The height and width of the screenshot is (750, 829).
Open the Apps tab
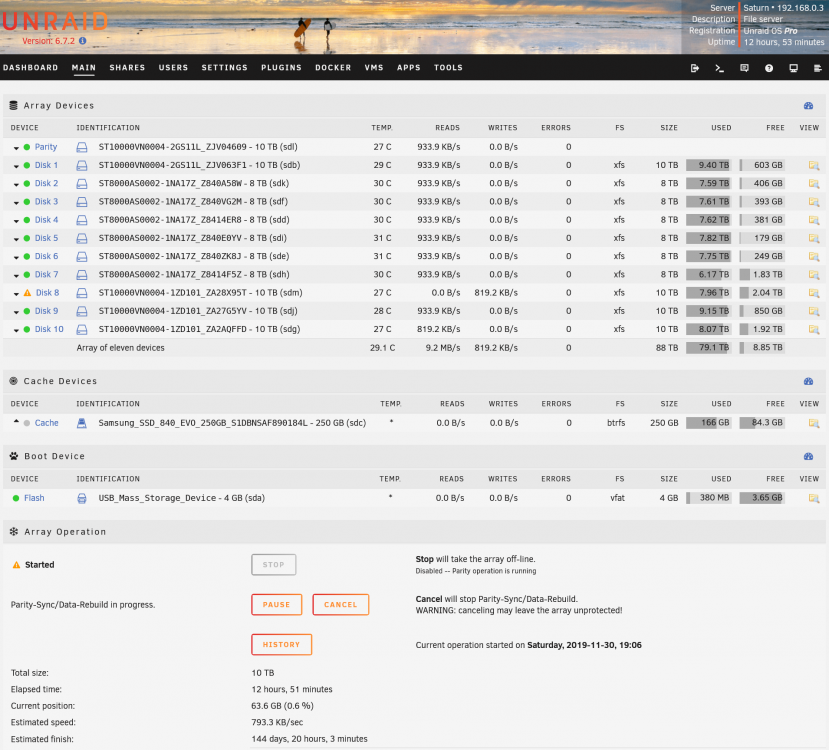click(409, 68)
